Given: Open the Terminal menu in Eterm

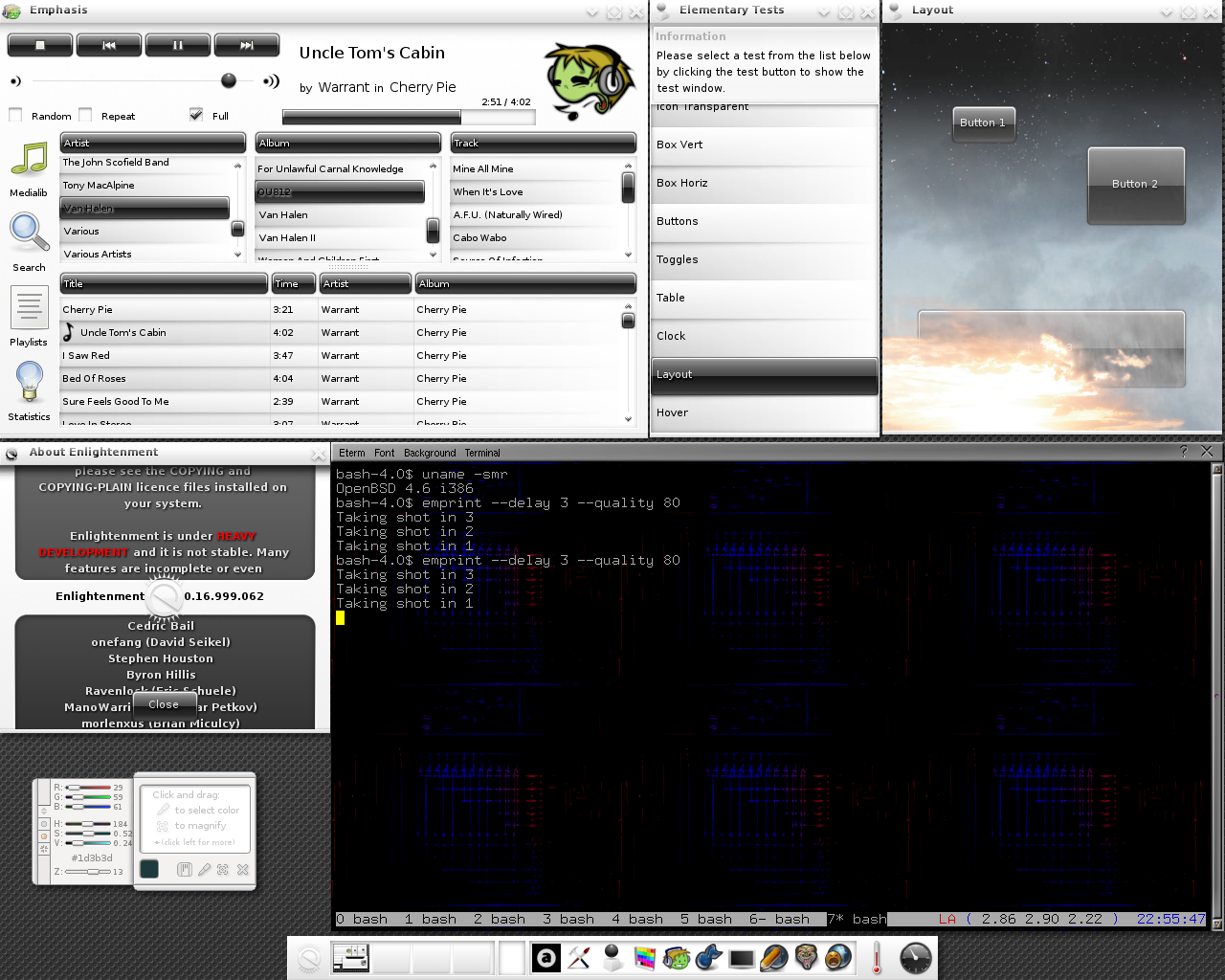Looking at the screenshot, I should (x=482, y=453).
